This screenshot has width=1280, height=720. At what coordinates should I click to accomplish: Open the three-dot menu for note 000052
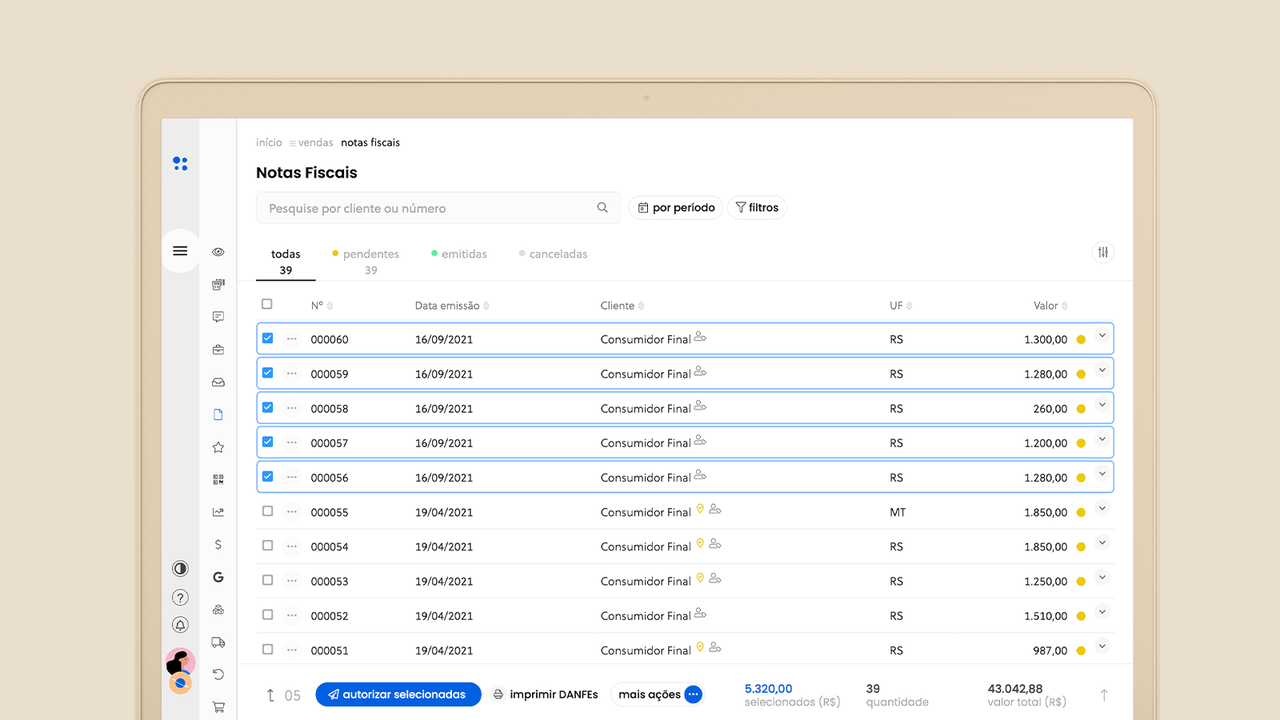(292, 616)
